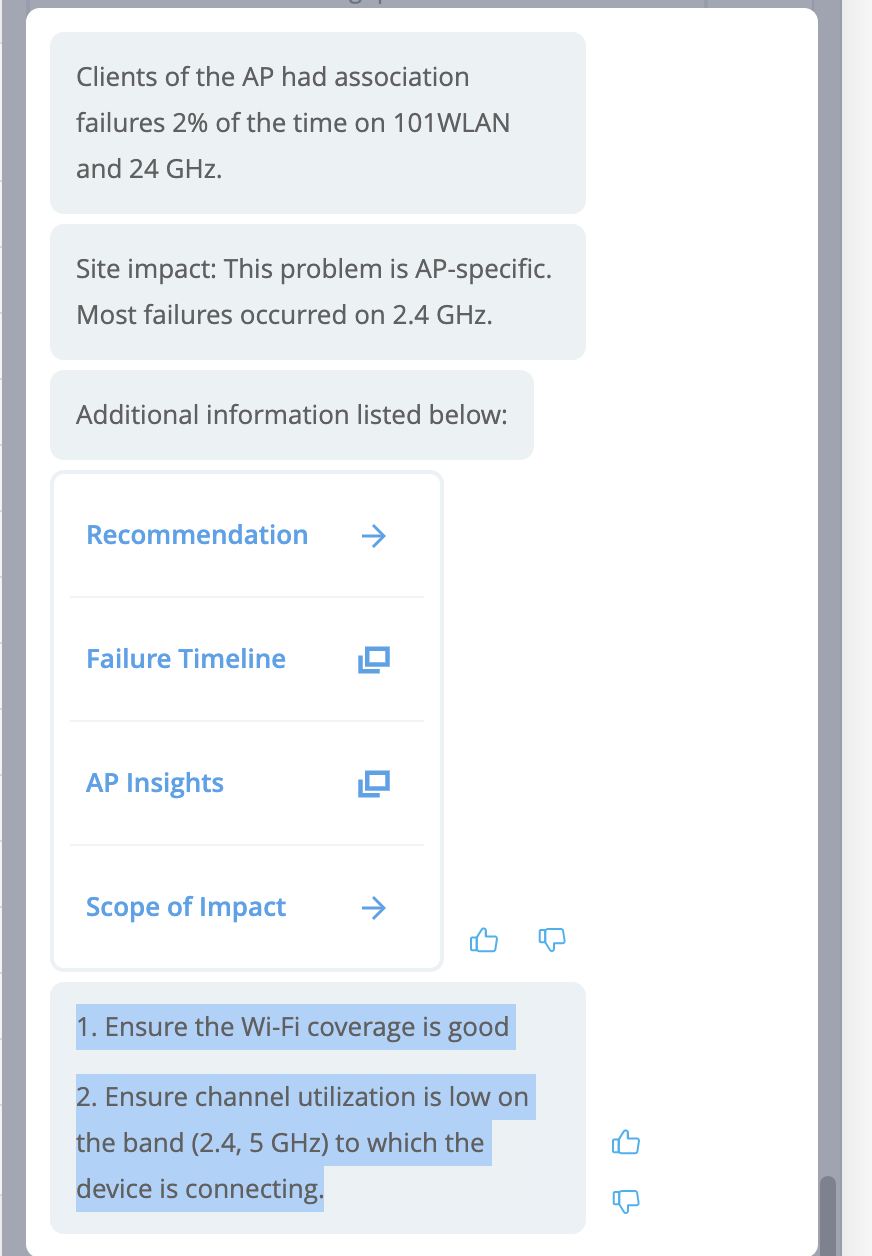872x1256 pixels.
Task: Click highlighted 'Ensure channel utilization is low' text
Action: tap(305, 1097)
